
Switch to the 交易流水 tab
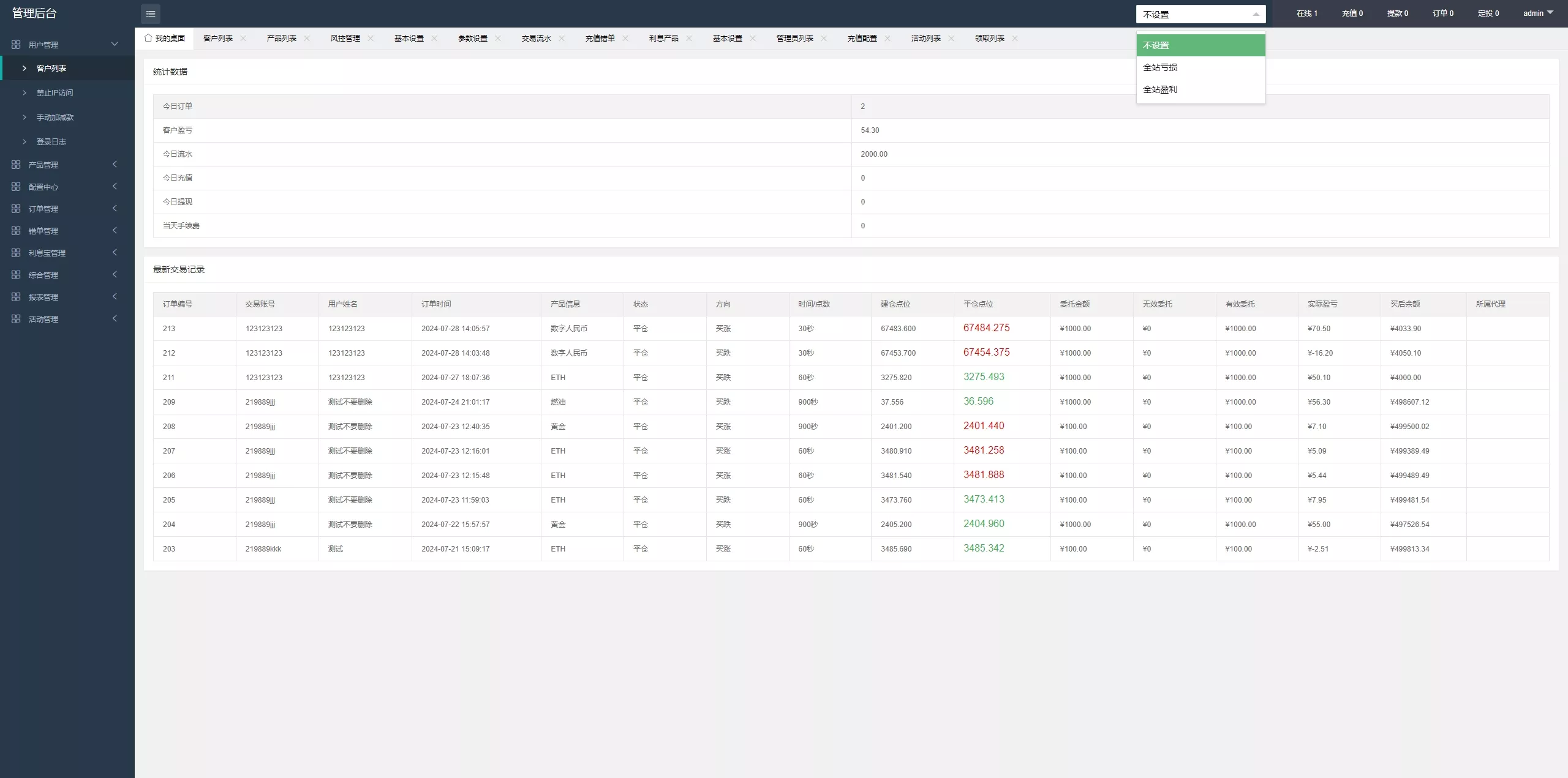(536, 38)
